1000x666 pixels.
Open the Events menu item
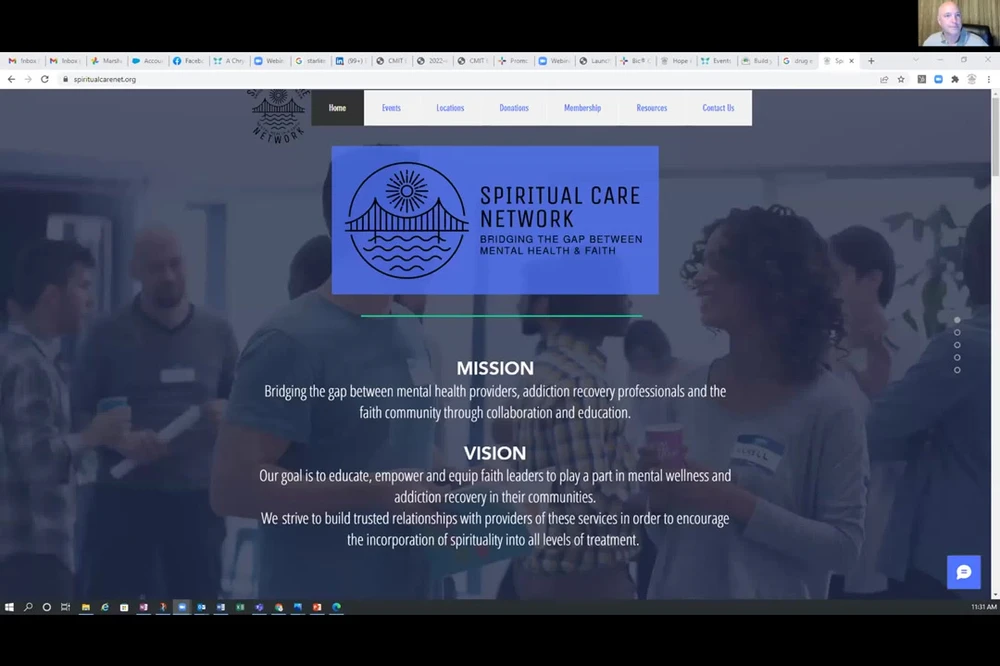(x=391, y=108)
